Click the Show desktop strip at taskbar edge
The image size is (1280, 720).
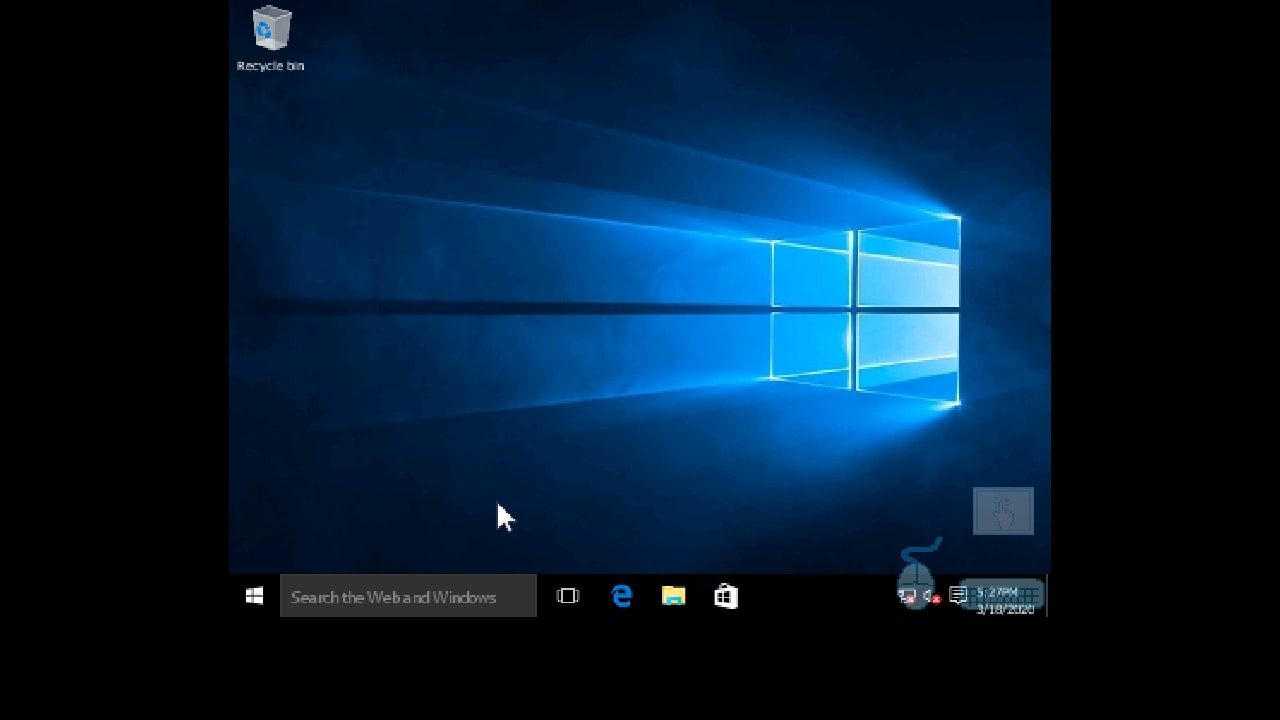(x=1046, y=596)
